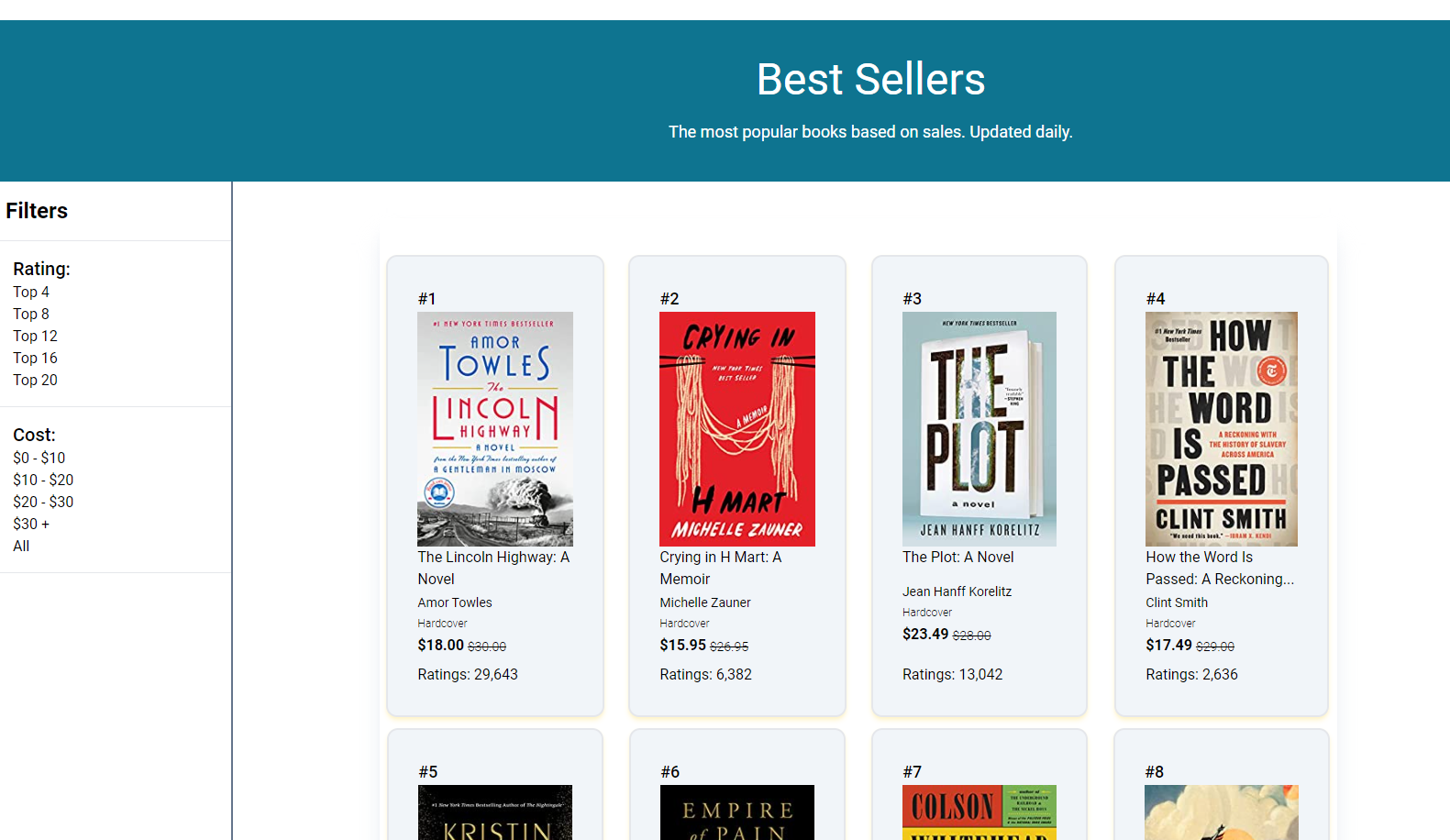Select the title Crying in H Mart: A Memoir
1450x840 pixels.
720,568
